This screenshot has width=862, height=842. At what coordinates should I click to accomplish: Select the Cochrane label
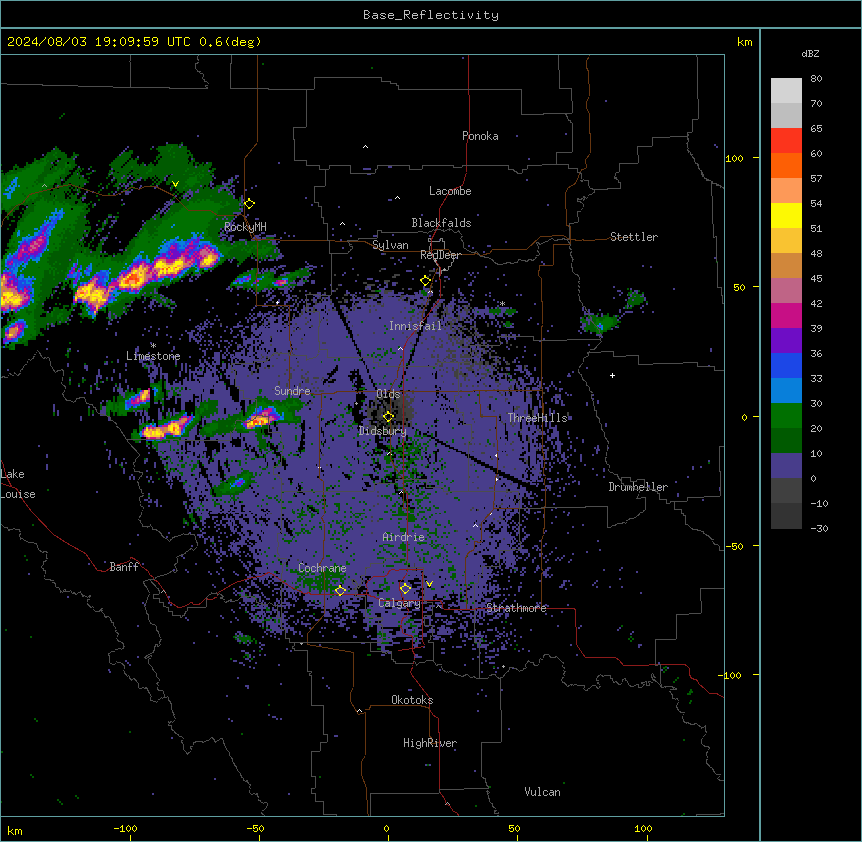click(x=322, y=568)
